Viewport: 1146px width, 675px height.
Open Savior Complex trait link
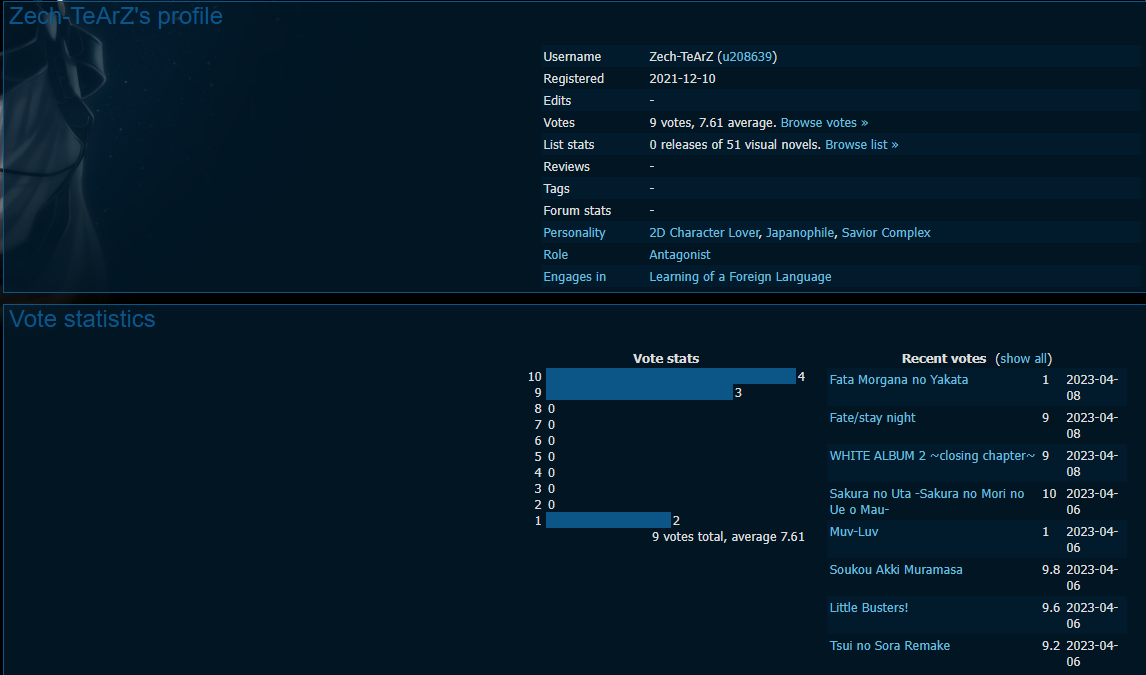[886, 232]
